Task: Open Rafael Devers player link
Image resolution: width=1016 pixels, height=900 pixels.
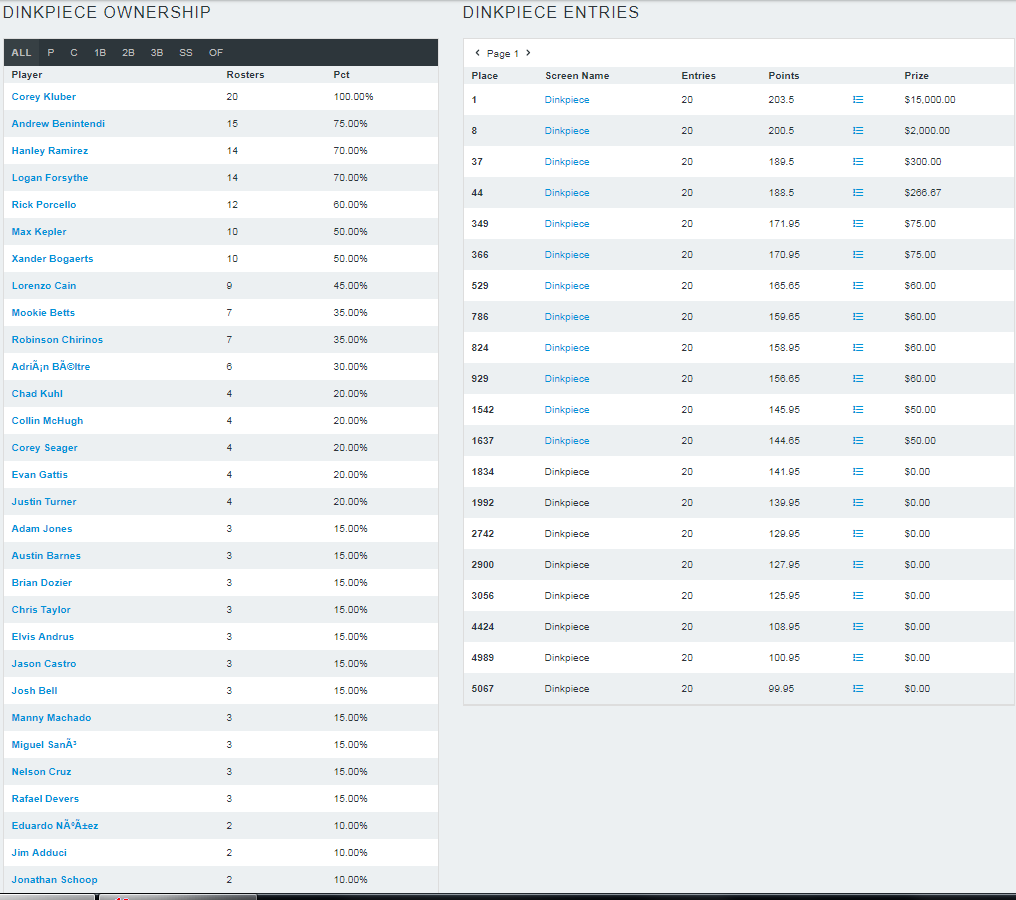Action: point(45,799)
